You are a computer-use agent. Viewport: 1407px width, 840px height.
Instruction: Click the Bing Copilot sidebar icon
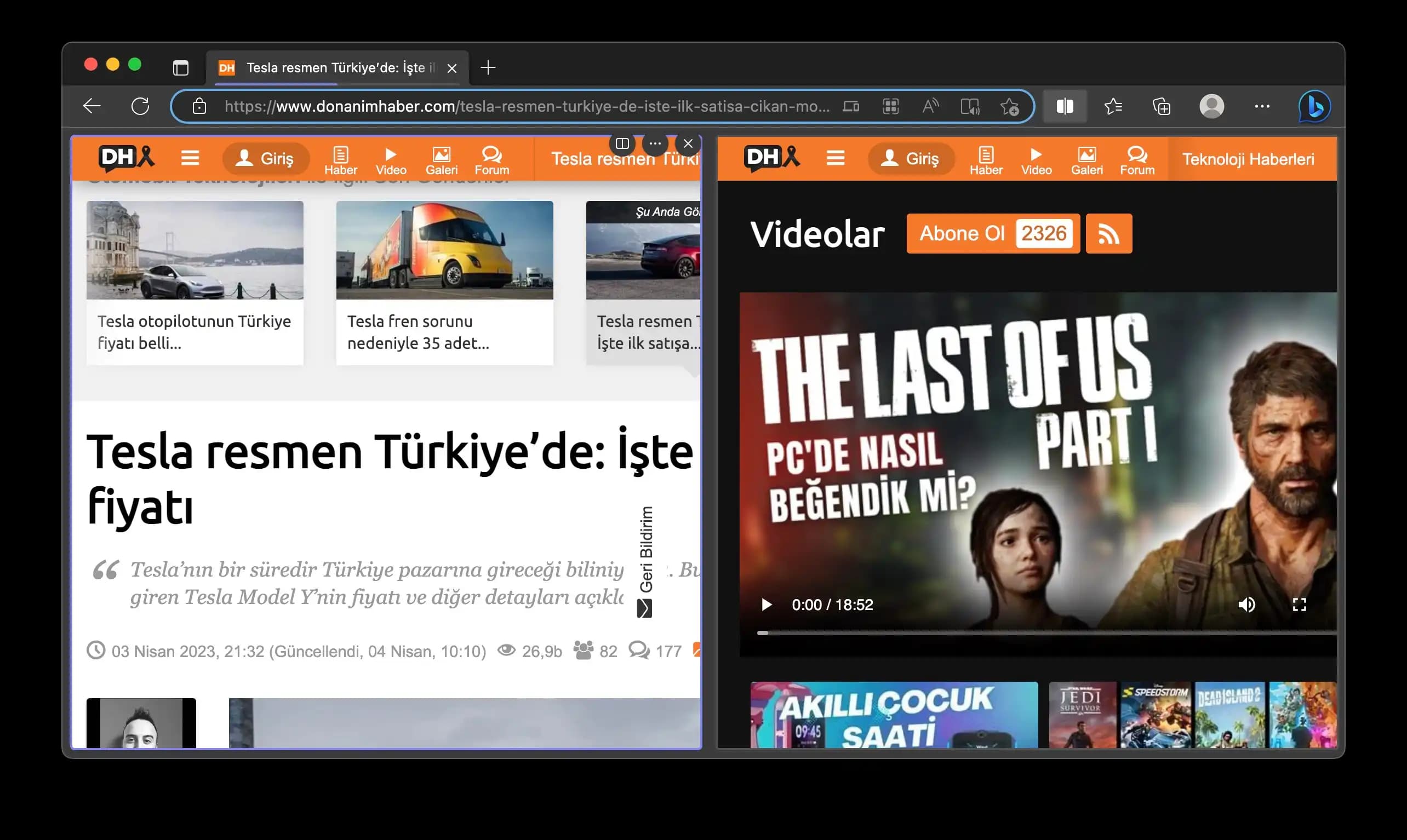[x=1314, y=106]
